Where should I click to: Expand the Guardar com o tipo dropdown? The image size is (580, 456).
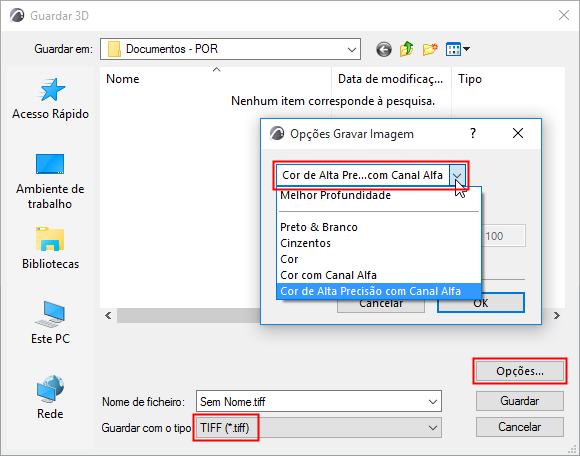[x=433, y=428]
